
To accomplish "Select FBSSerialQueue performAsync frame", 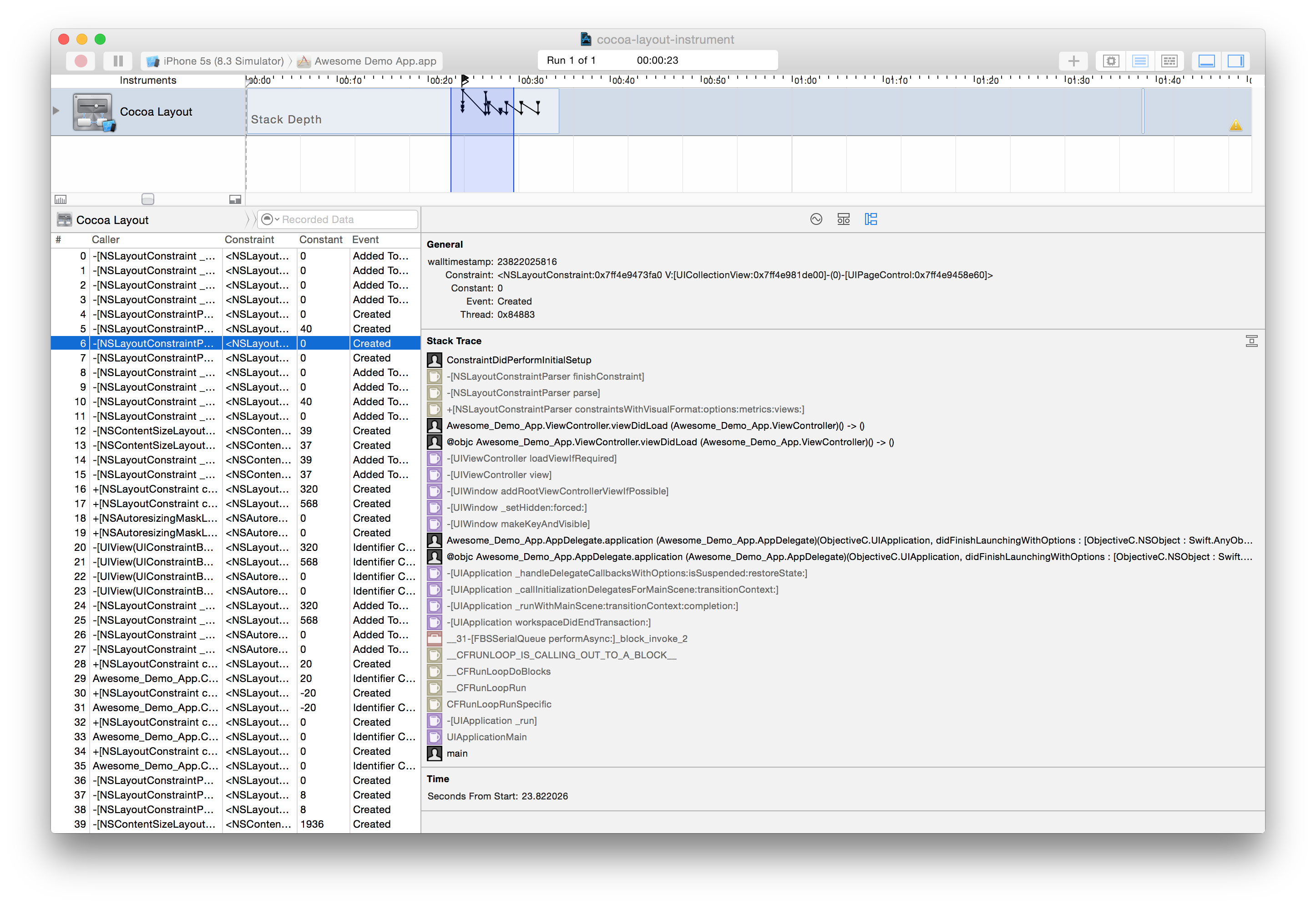I will pos(567,639).
